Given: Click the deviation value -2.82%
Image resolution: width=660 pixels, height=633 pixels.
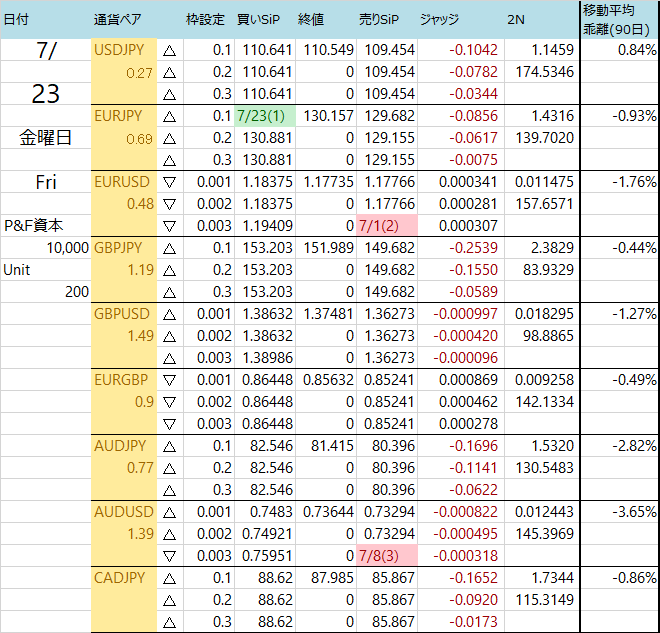Looking at the screenshot, I should tap(634, 446).
